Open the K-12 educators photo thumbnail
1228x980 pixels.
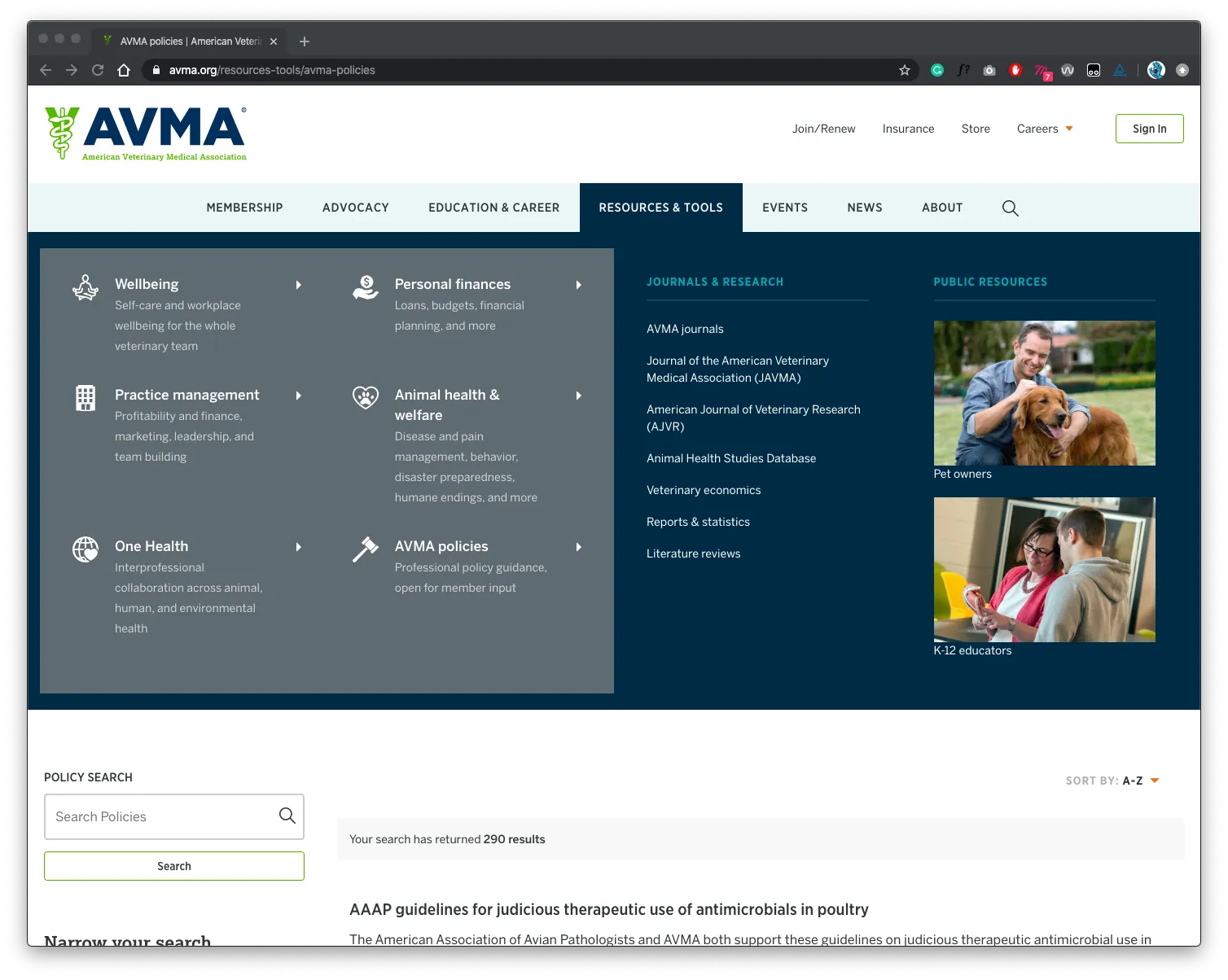pos(1044,570)
